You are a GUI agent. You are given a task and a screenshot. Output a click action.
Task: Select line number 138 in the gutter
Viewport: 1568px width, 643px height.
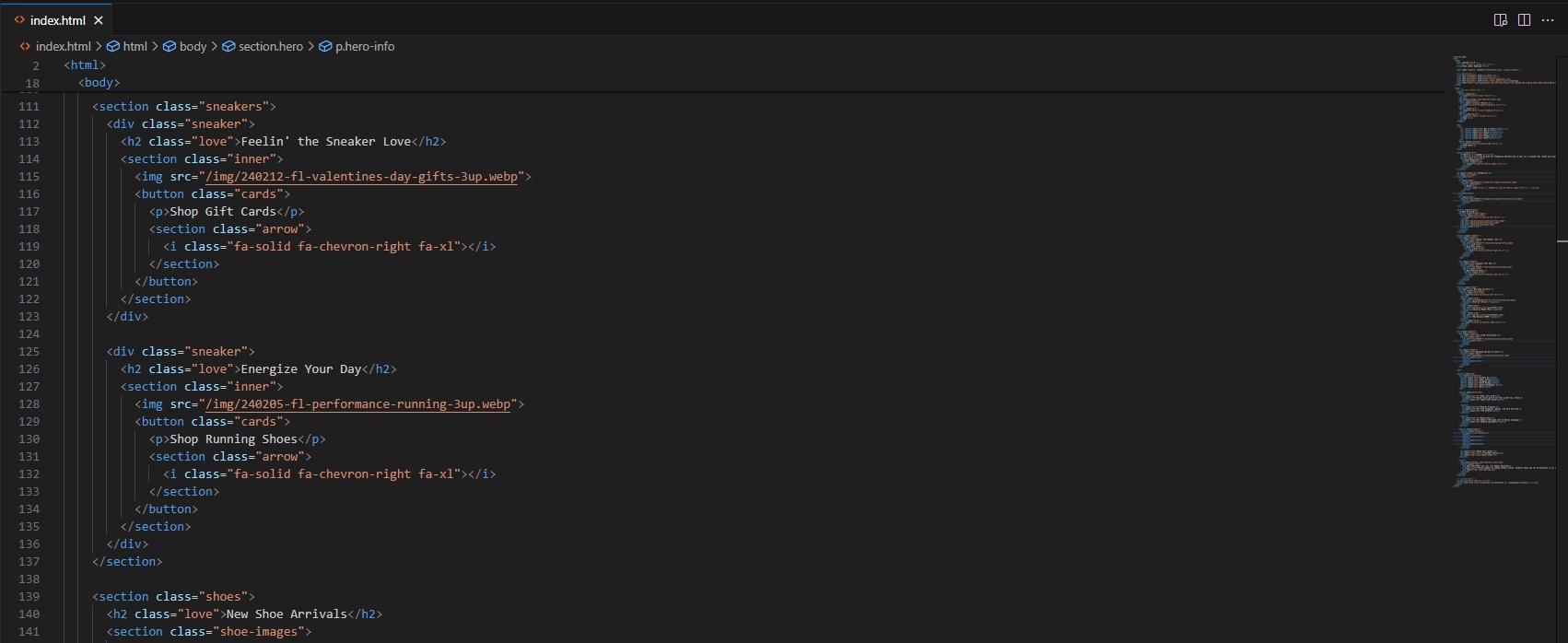coord(29,579)
